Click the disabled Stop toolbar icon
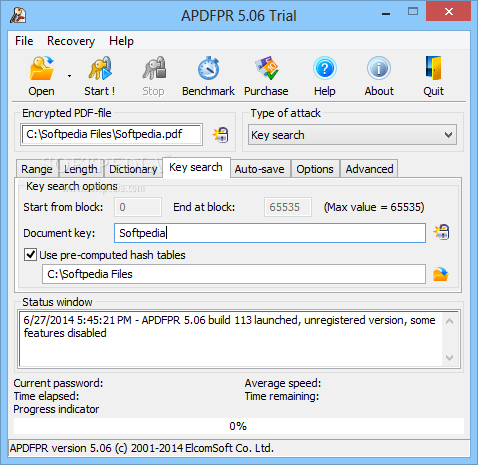Viewport: 478px width, 465px height. point(154,68)
